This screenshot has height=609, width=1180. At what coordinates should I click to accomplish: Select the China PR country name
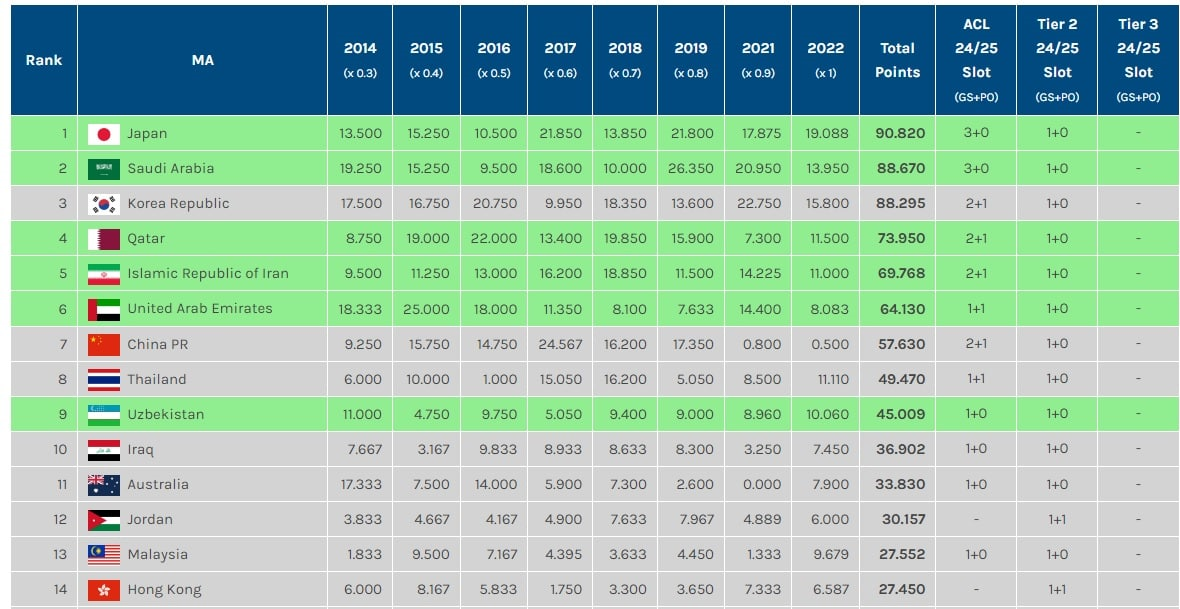(x=158, y=345)
